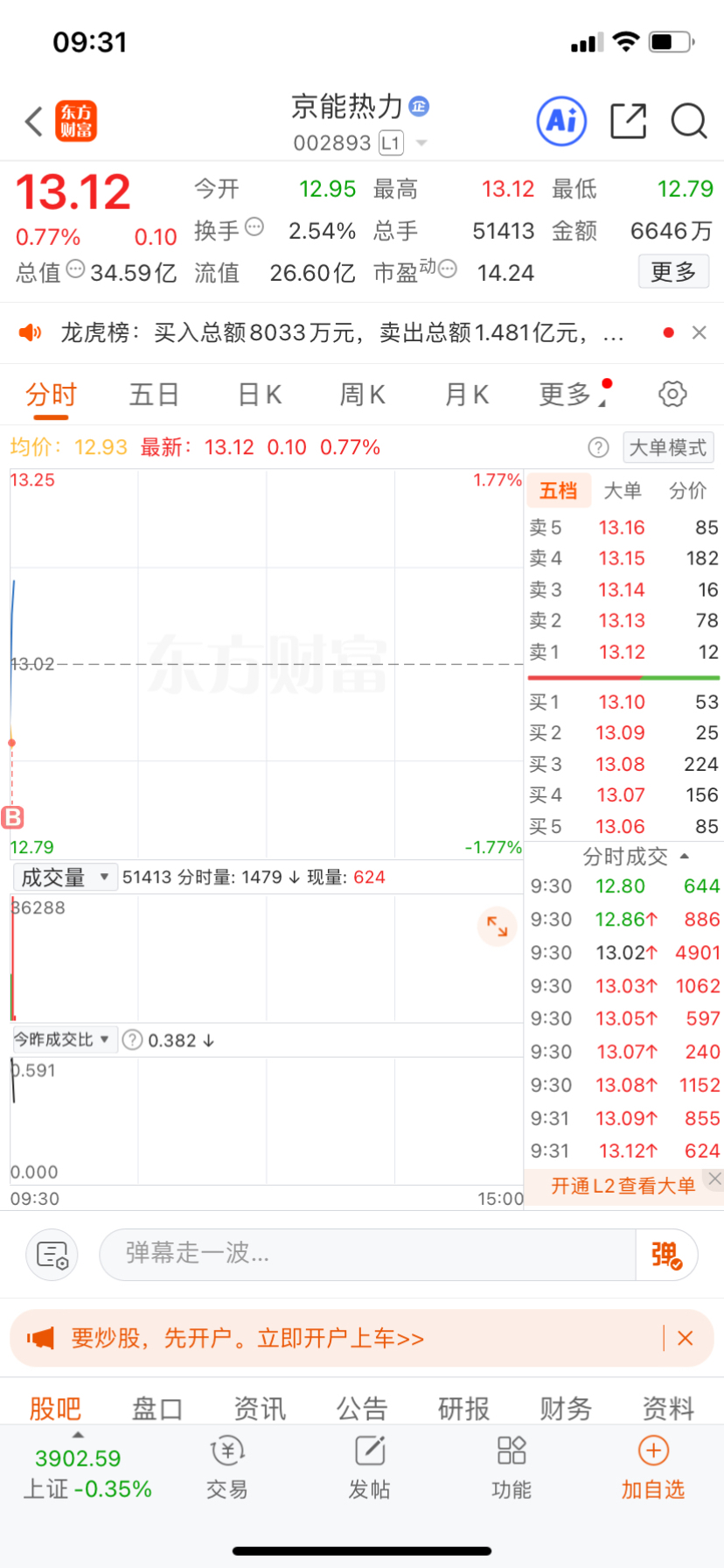Switch to the 五日 chart tab
This screenshot has width=724, height=1568.
[x=154, y=395]
